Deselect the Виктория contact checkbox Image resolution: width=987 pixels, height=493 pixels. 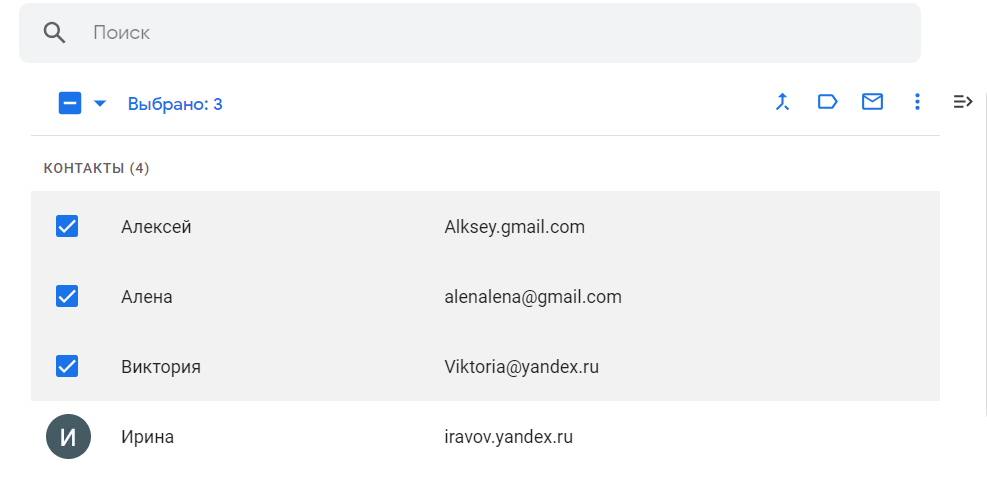67,367
